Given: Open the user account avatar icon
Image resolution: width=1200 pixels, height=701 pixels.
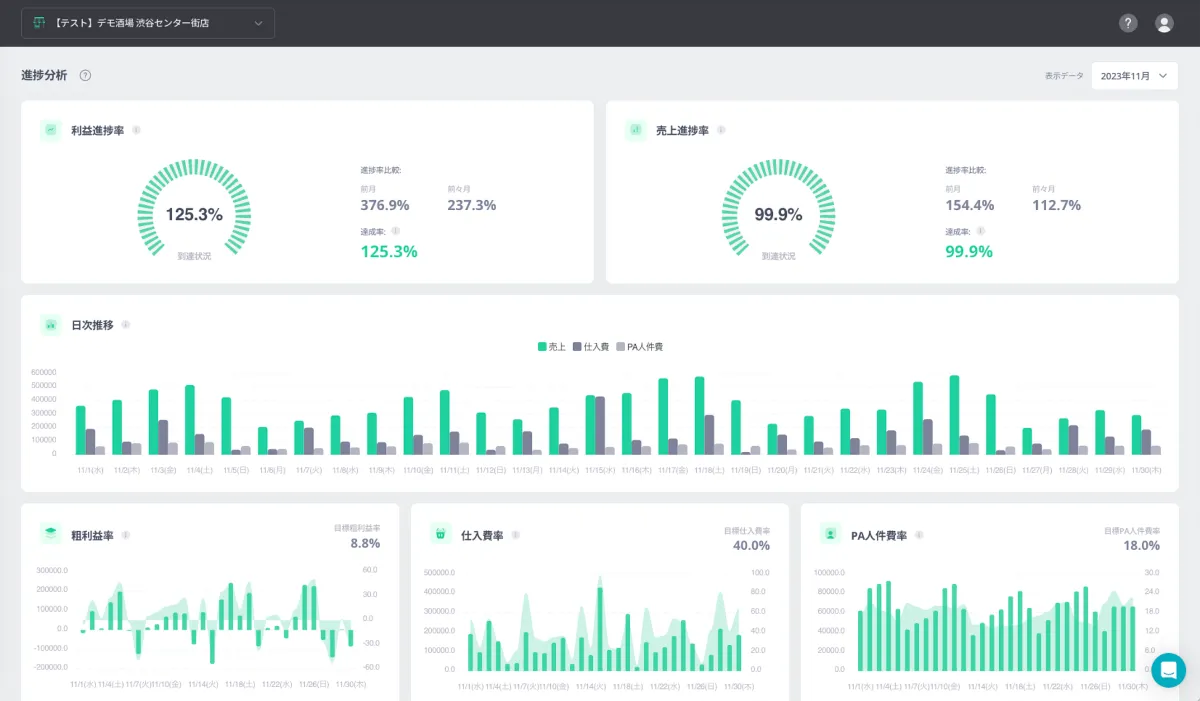Looking at the screenshot, I should 1164,23.
